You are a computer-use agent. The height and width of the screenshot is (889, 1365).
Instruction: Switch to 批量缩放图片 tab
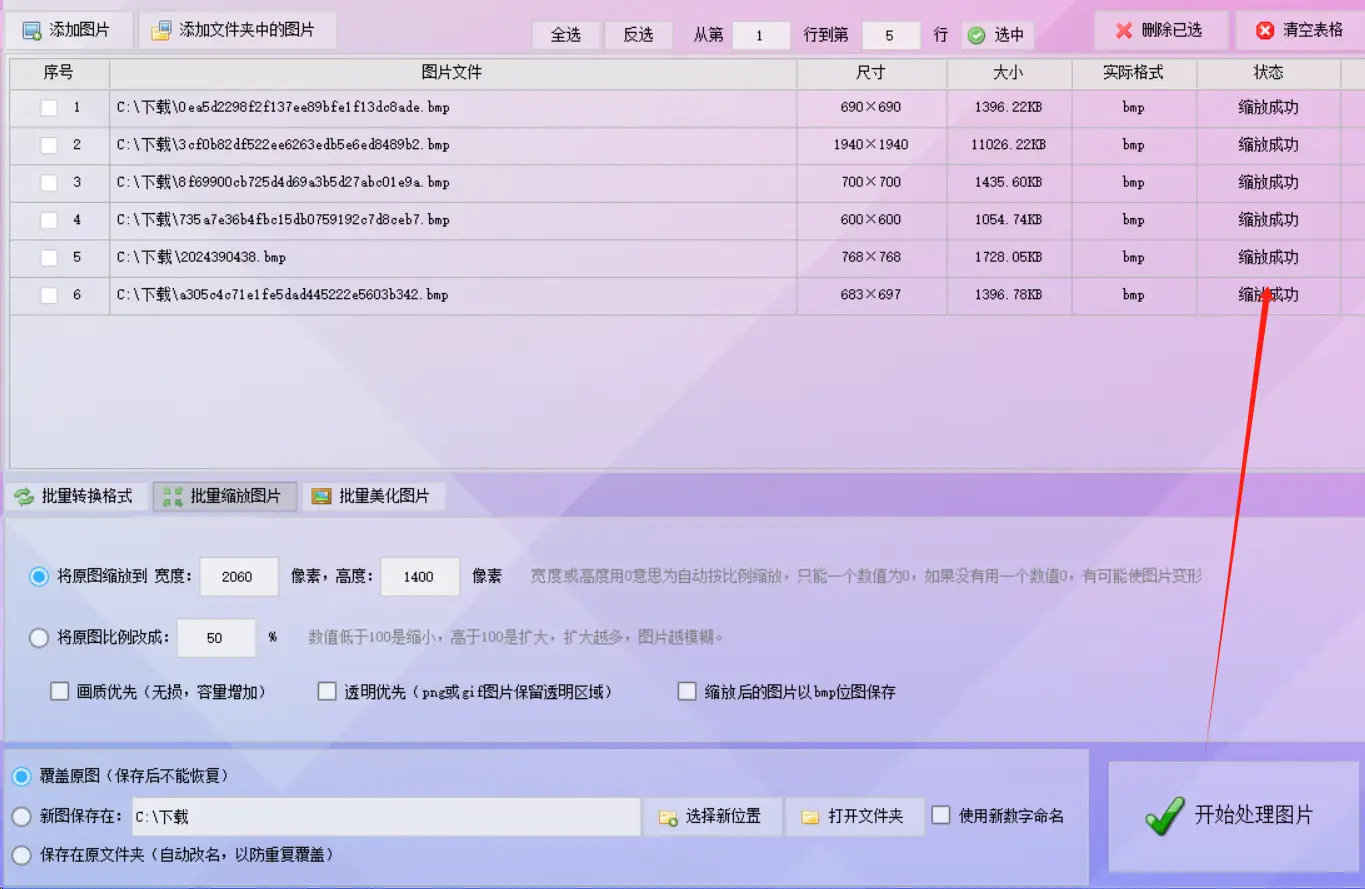coord(225,496)
